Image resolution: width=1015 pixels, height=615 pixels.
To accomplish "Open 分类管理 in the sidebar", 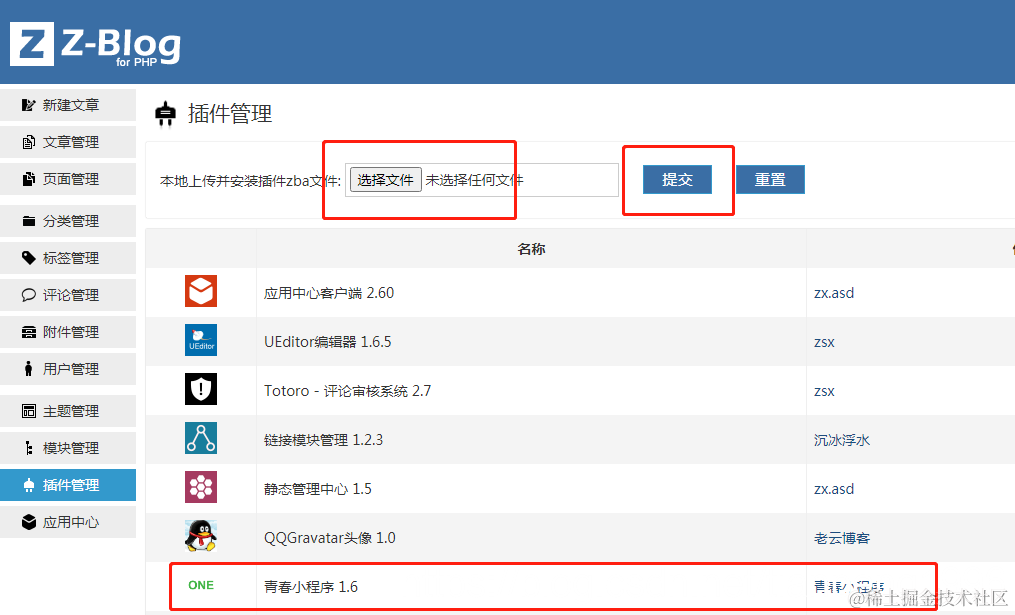I will (x=68, y=221).
